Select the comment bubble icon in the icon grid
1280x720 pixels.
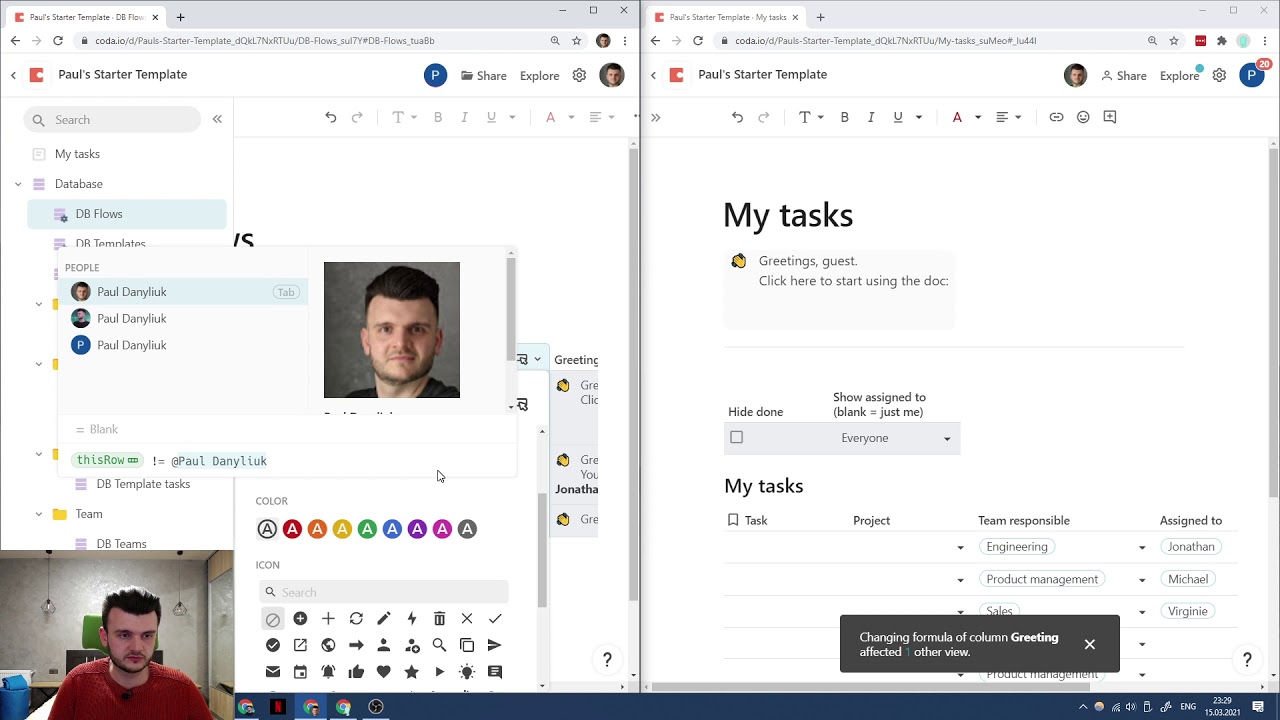tap(495, 672)
